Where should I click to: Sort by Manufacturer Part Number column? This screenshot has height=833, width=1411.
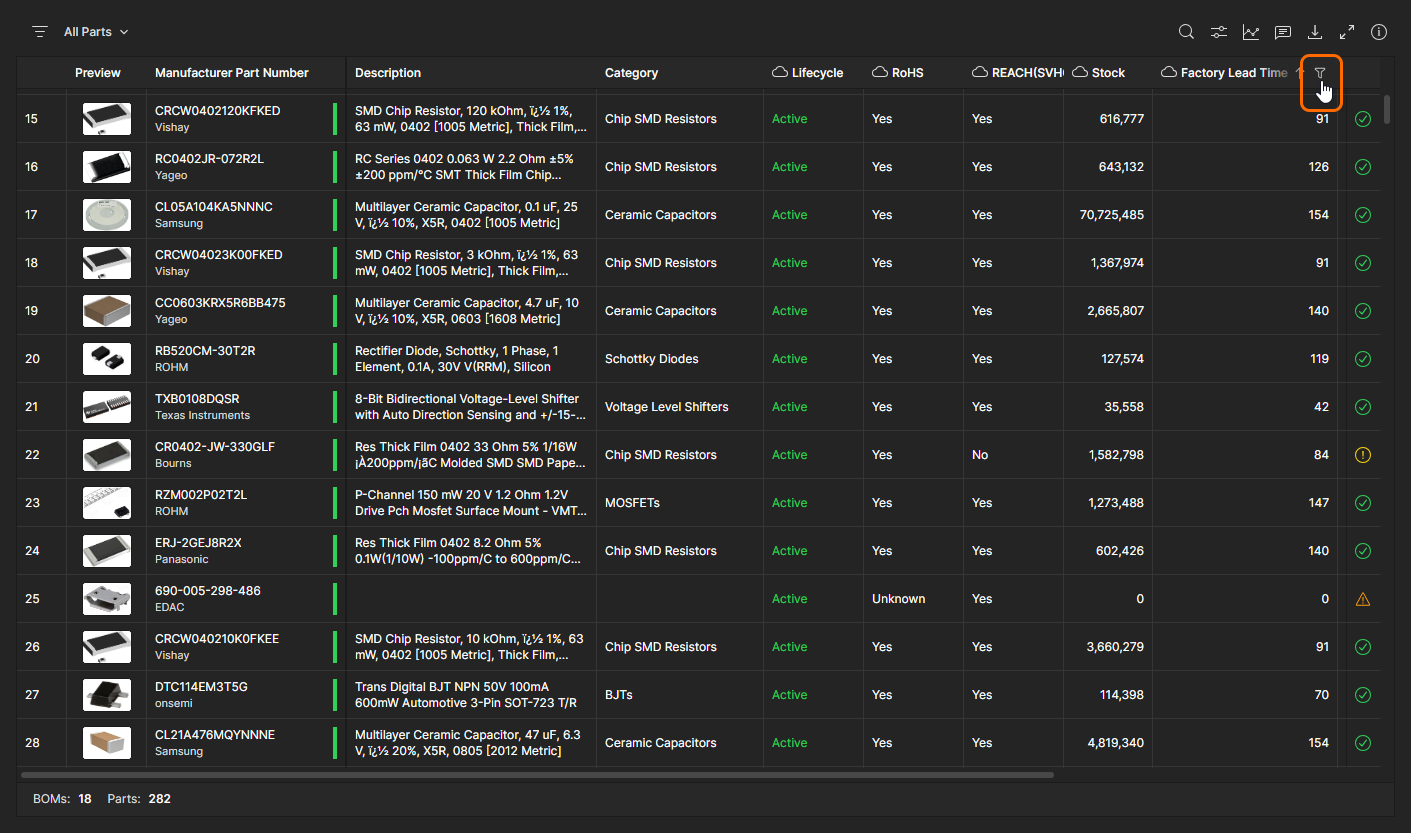(x=232, y=73)
